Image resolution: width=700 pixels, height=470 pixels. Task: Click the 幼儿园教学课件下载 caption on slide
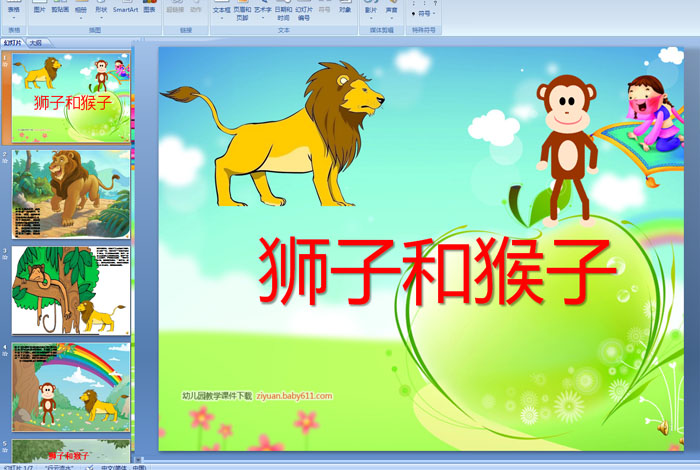click(217, 396)
